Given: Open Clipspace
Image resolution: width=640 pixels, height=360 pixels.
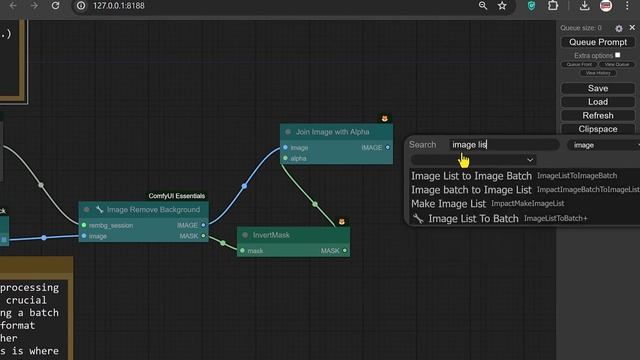Looking at the screenshot, I should pos(598,129).
